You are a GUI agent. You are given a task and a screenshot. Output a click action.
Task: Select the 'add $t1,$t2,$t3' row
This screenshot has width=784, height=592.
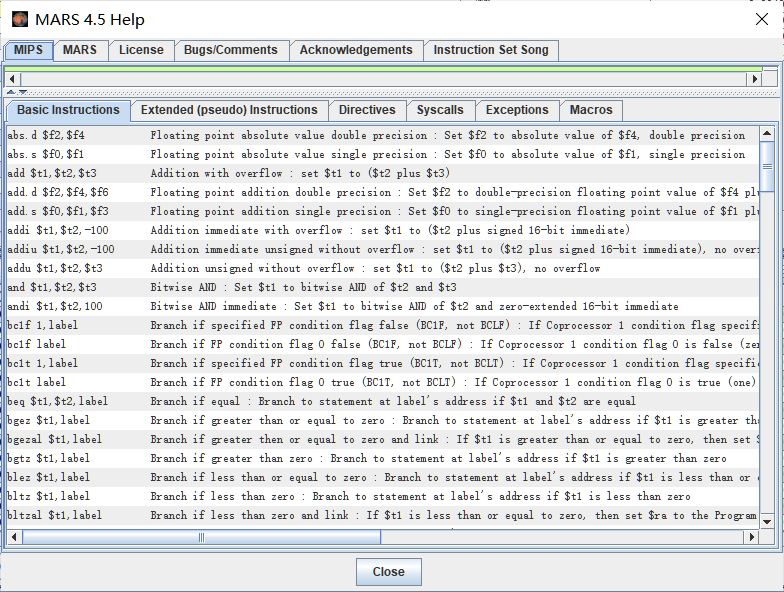point(383,174)
